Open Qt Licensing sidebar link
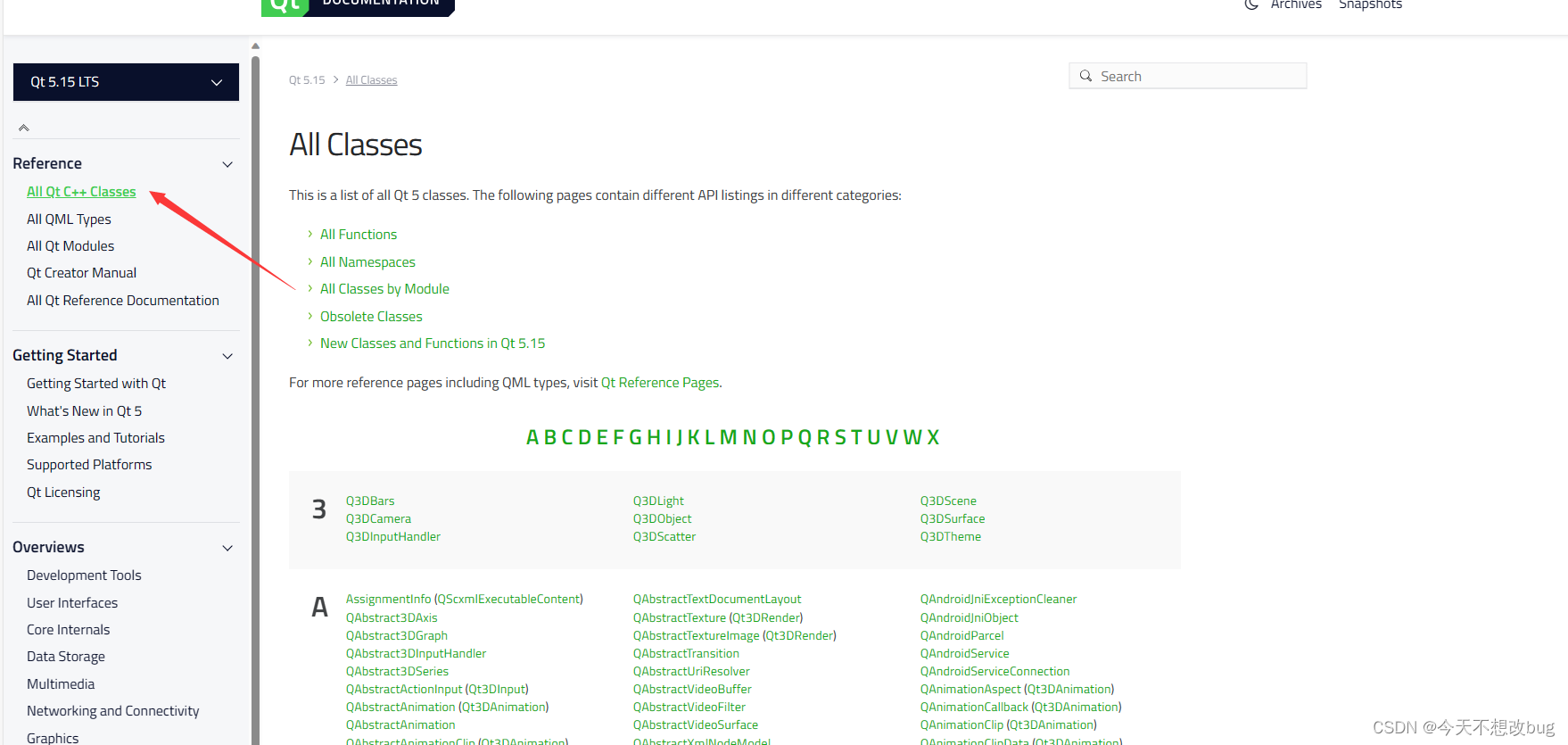Image resolution: width=1568 pixels, height=745 pixels. click(63, 493)
